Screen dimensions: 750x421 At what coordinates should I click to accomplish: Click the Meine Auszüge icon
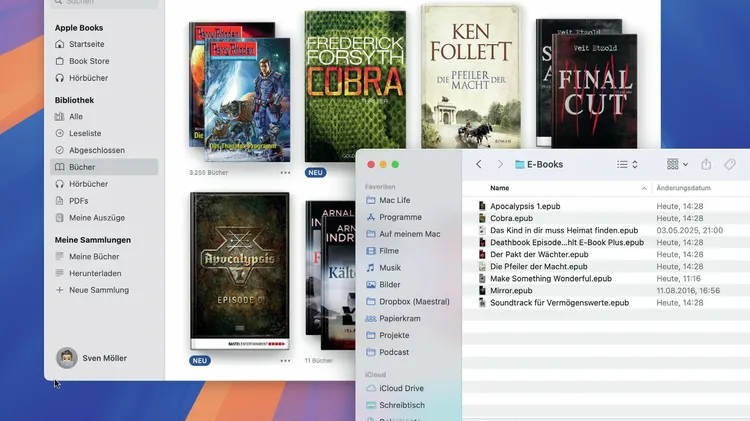point(59,218)
